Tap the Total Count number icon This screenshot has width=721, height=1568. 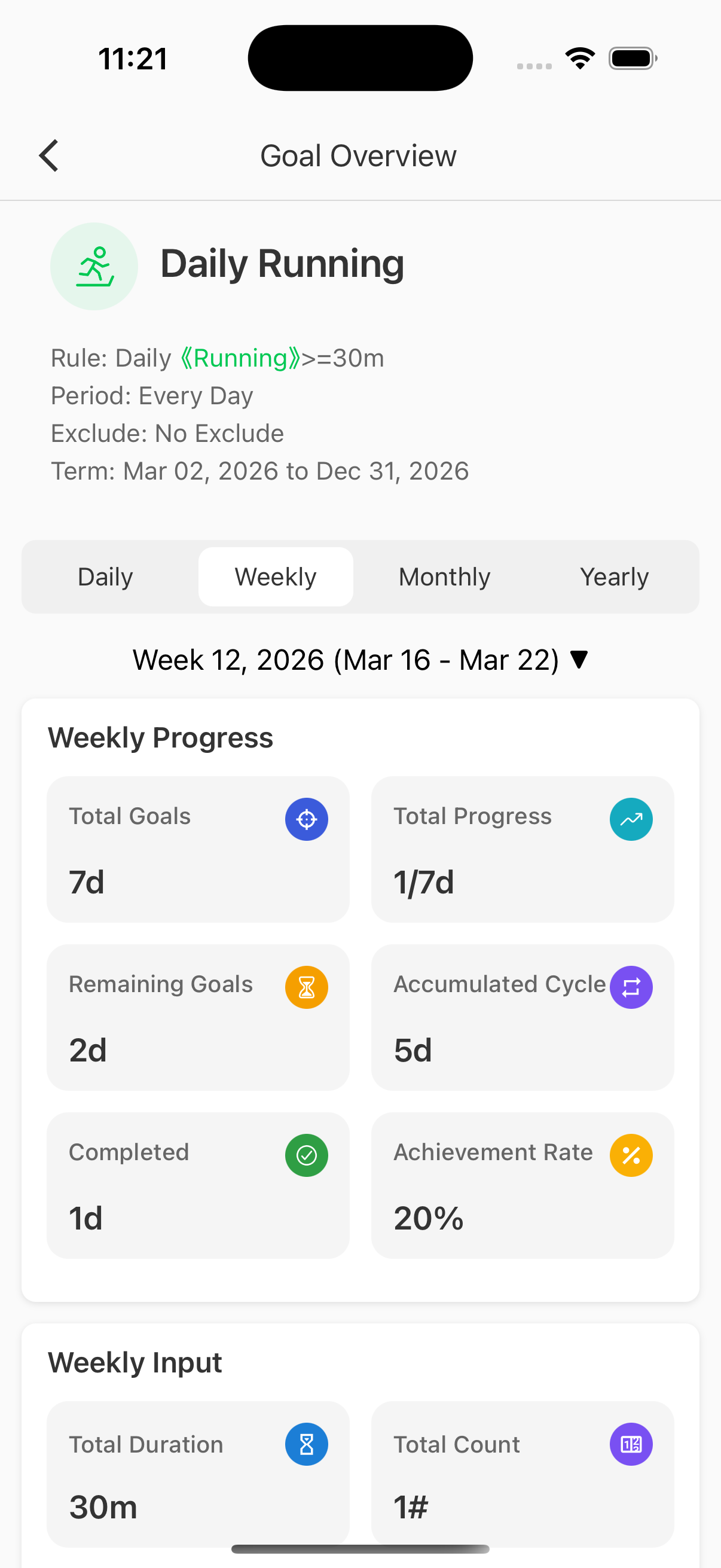point(631,1444)
